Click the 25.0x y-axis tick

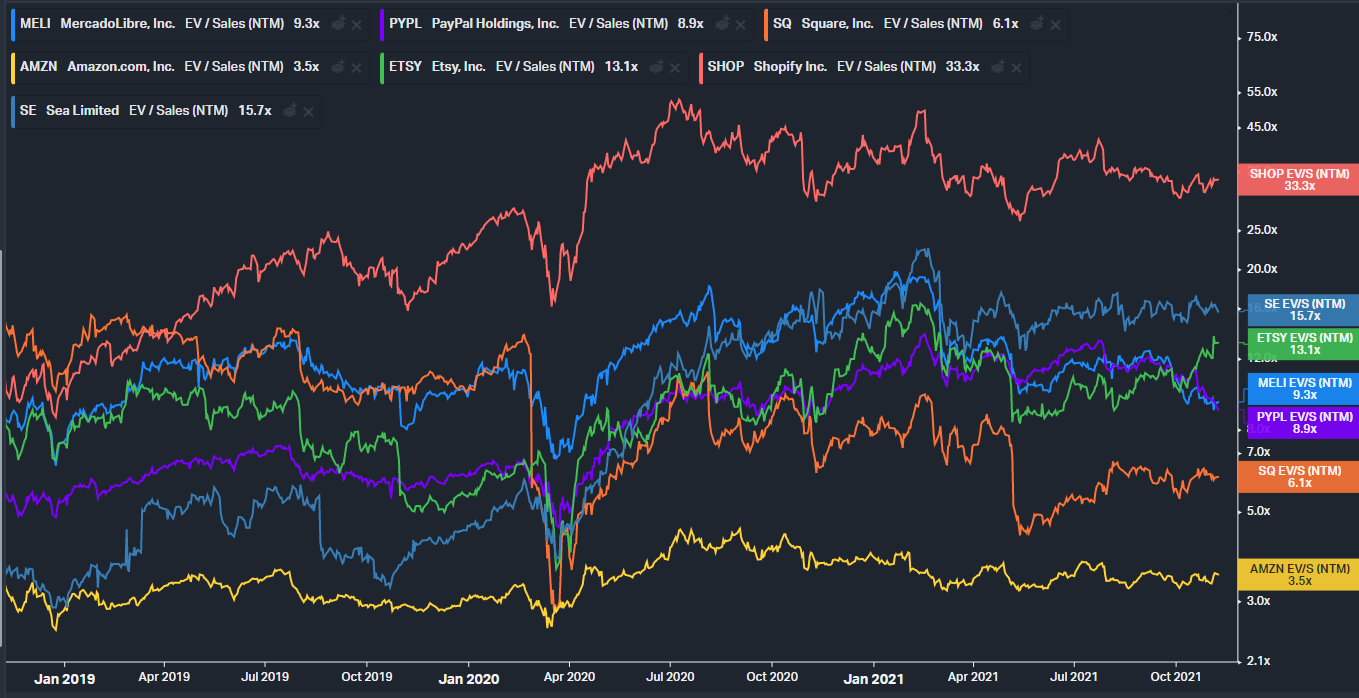pyautogui.click(x=1262, y=230)
